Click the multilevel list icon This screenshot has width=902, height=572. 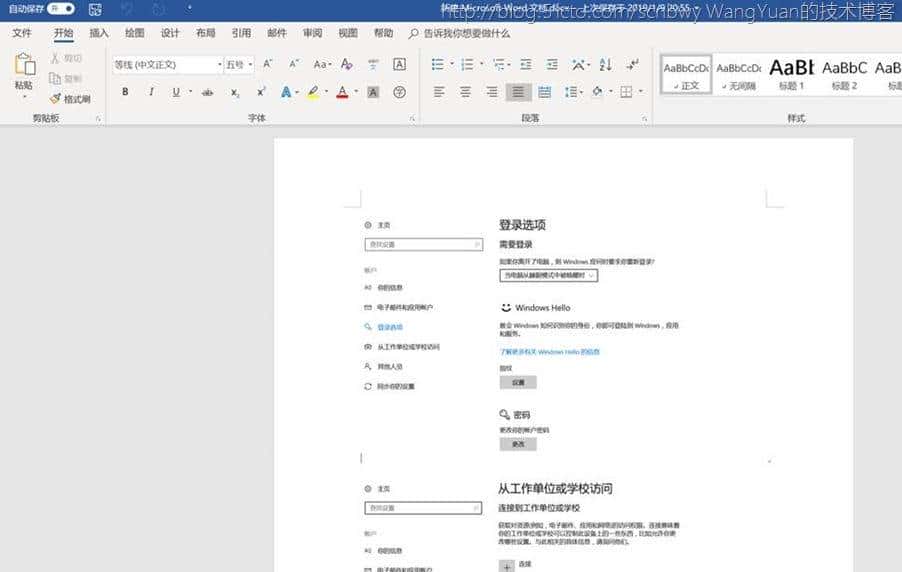[498, 64]
